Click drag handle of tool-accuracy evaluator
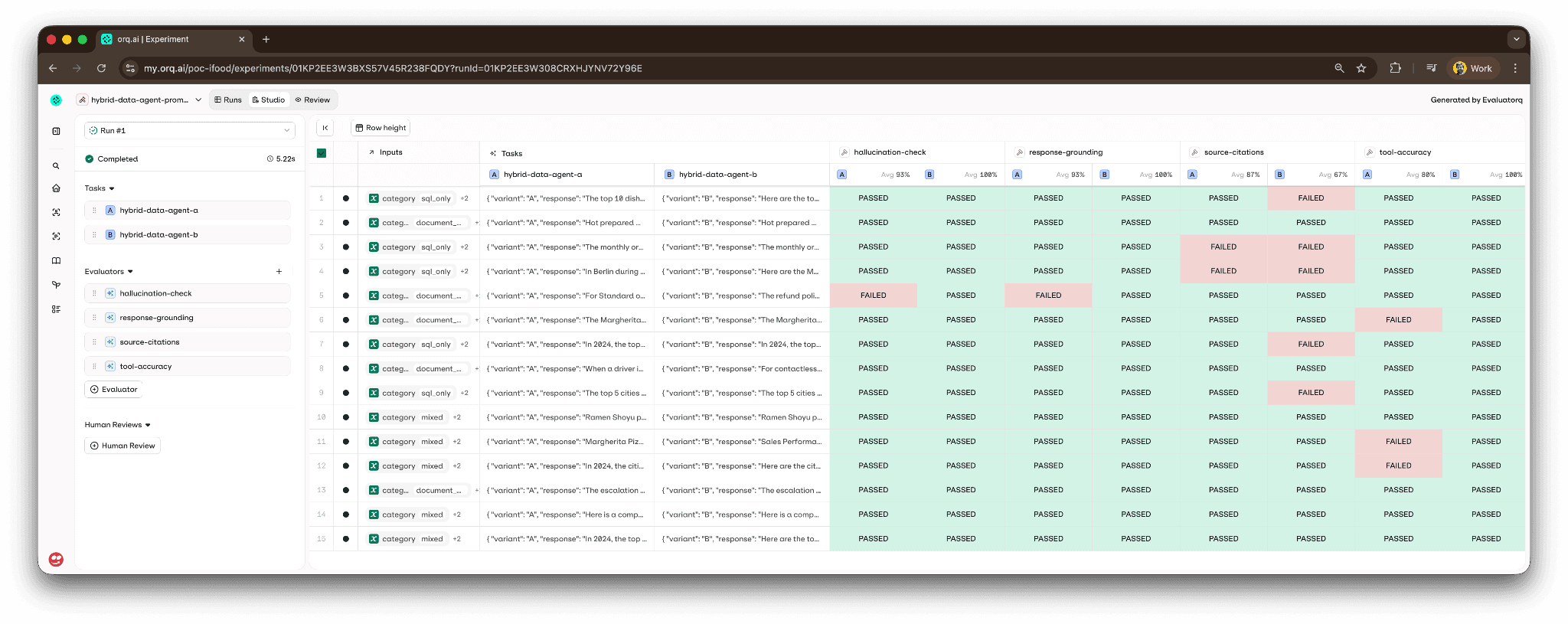This screenshot has width=1568, height=624. [94, 366]
